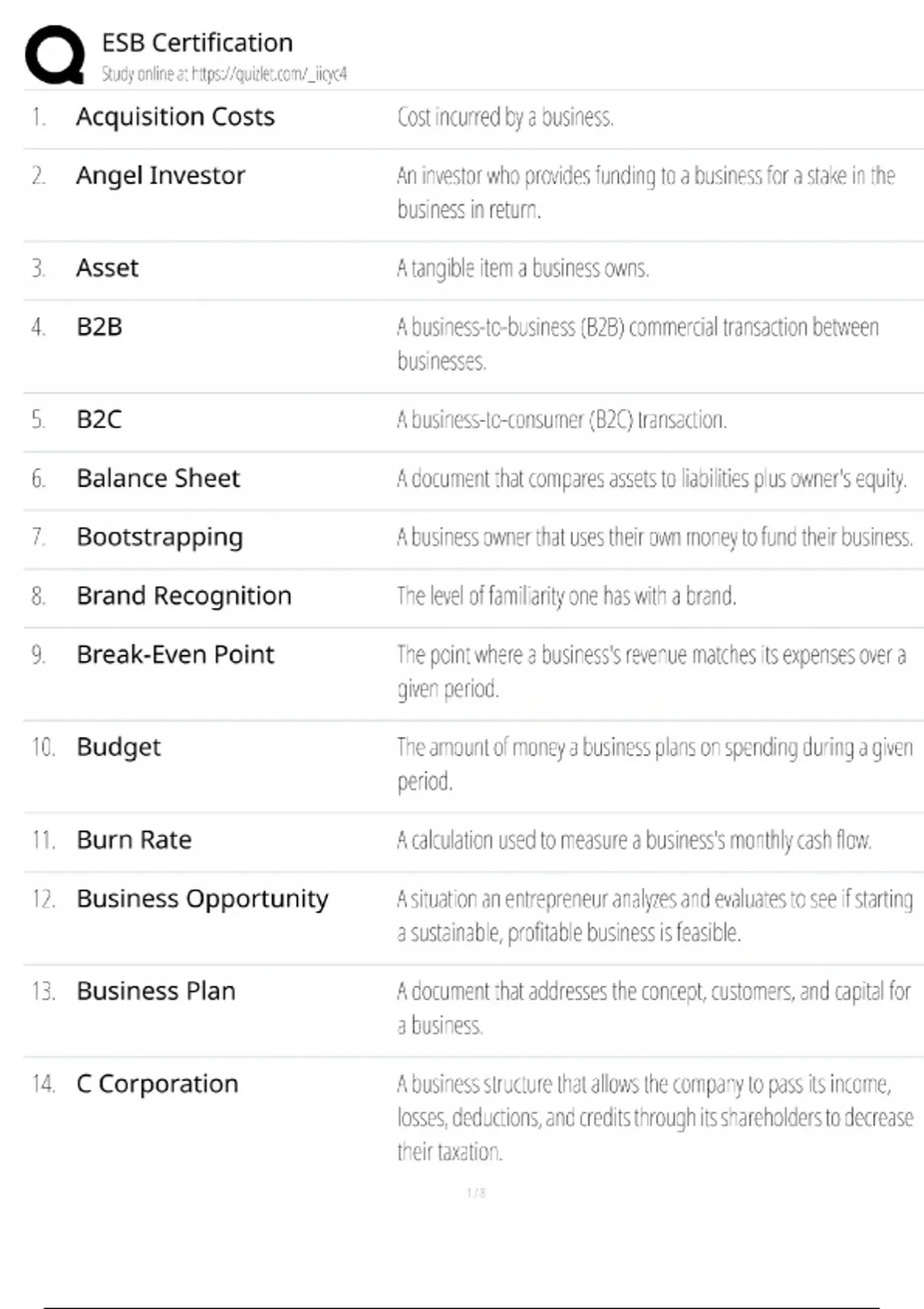Click the Brand Recognition term
The image size is (924, 1309).
tap(184, 596)
